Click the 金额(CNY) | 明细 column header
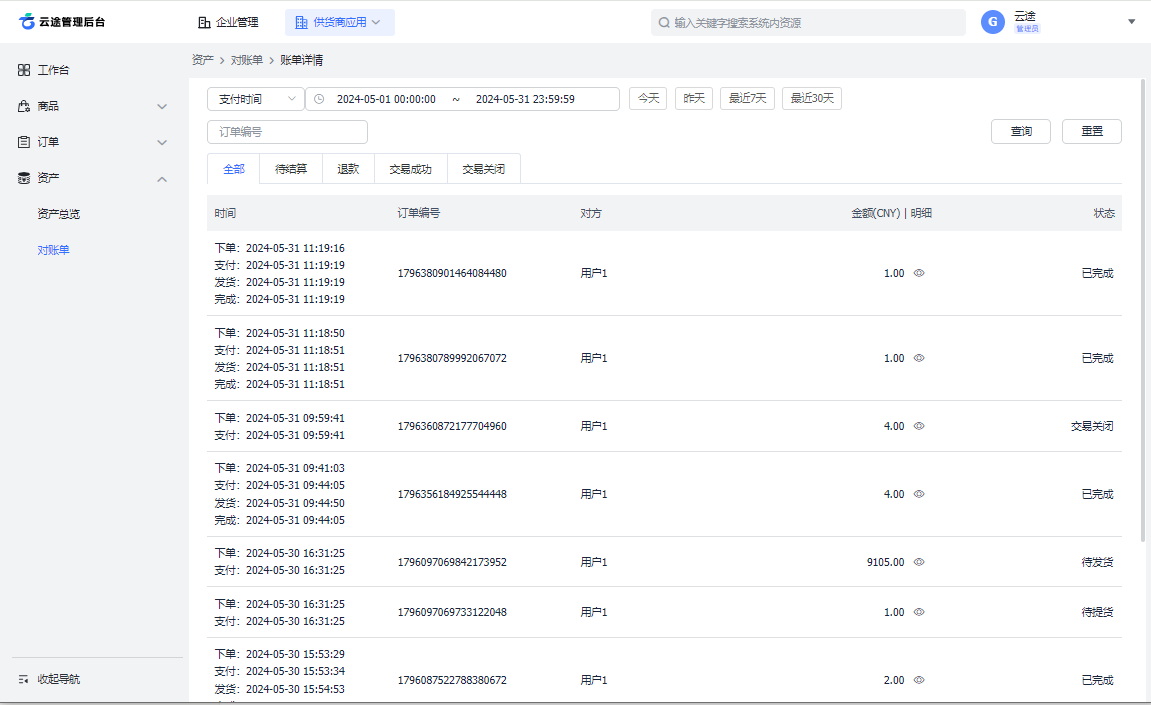 pyautogui.click(x=891, y=213)
